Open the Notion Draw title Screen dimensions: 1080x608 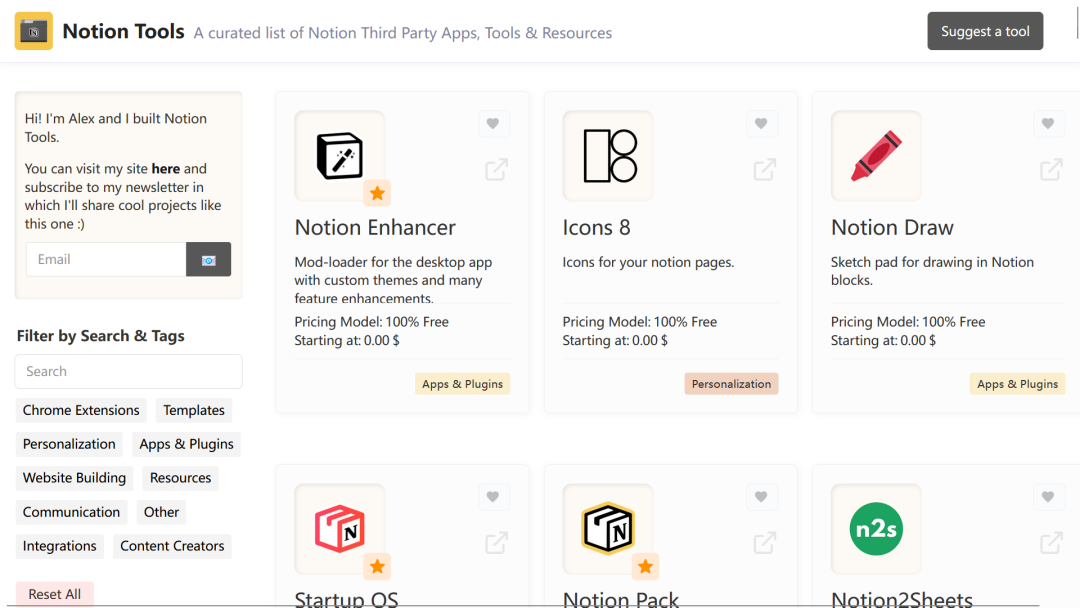[x=892, y=227]
